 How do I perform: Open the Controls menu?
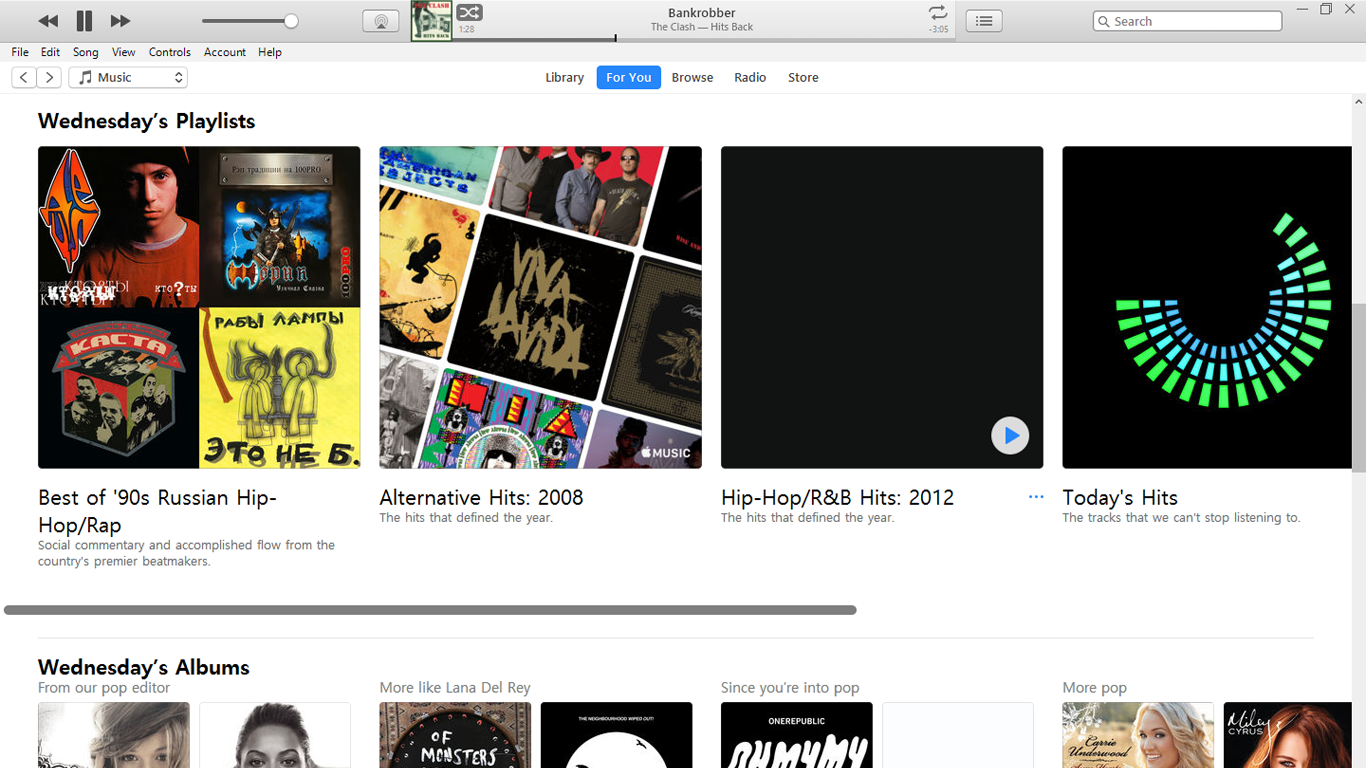point(170,52)
